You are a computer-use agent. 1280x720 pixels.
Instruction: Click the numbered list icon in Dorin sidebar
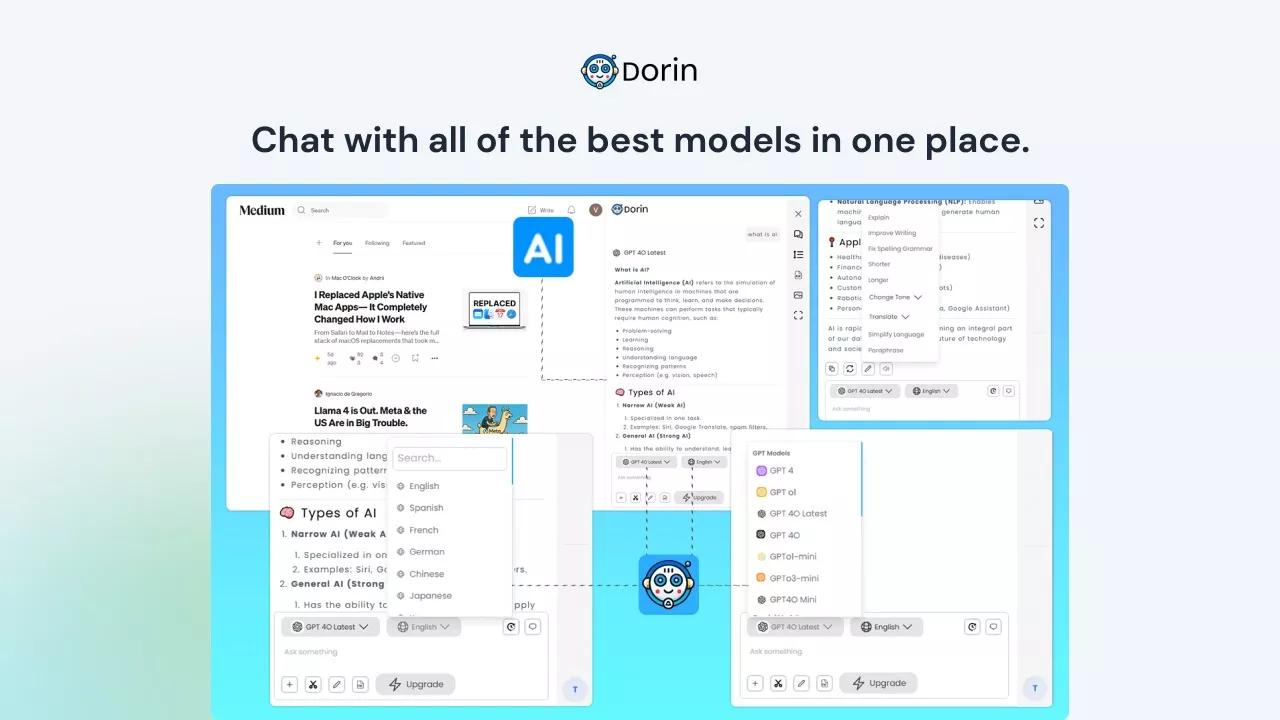(798, 255)
